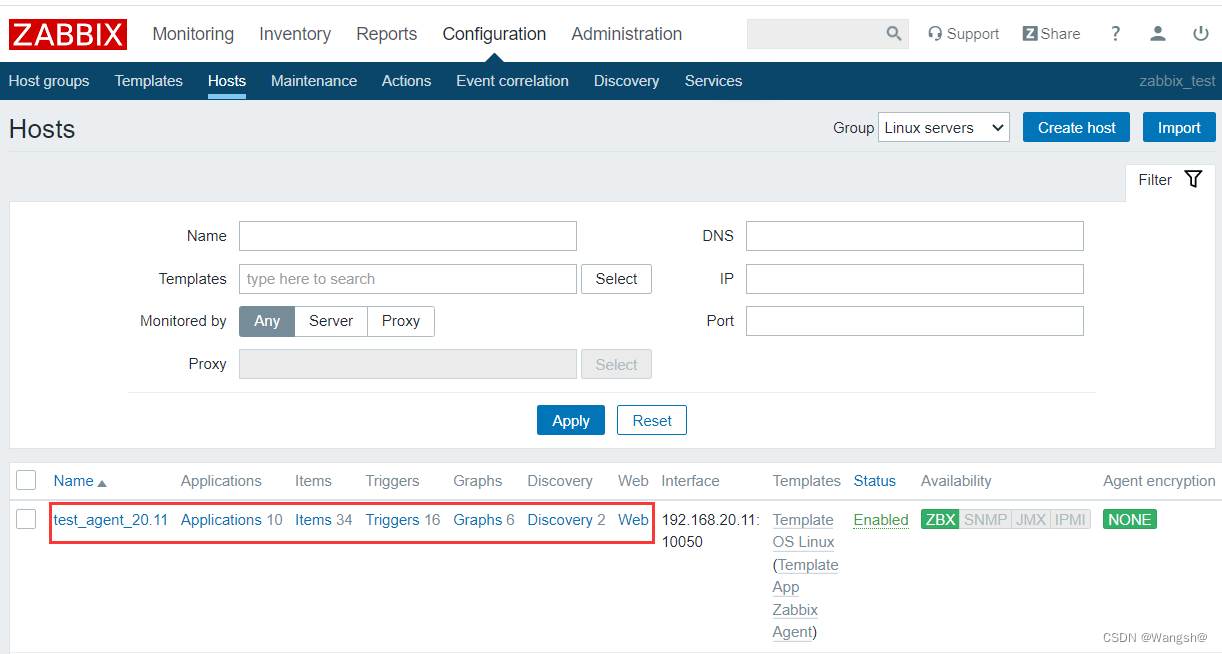Open Items link for test_agent_20.11

point(313,520)
